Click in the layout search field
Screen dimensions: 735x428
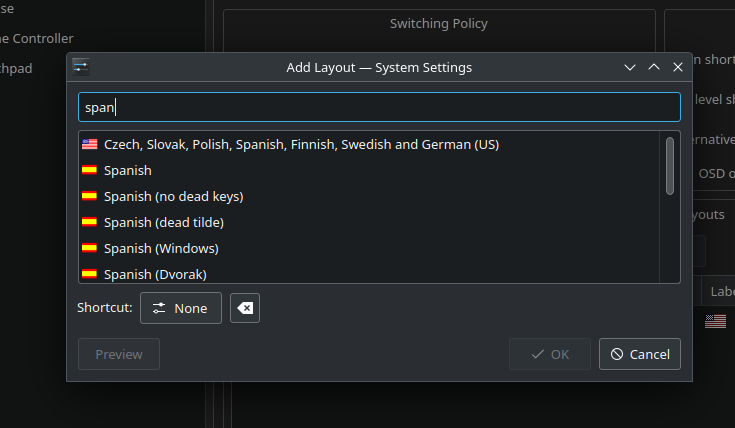click(x=379, y=107)
